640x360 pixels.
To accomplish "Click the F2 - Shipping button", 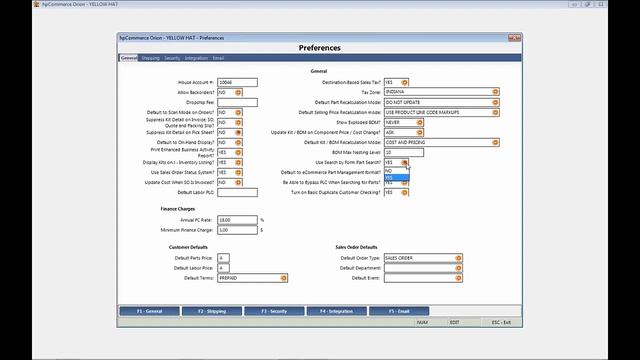I will pos(212,311).
